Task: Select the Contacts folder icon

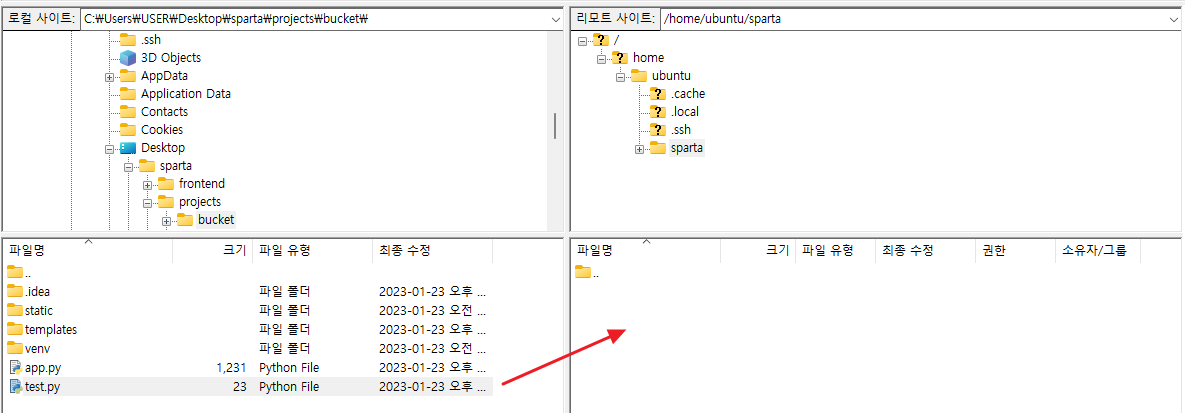Action: [128, 112]
